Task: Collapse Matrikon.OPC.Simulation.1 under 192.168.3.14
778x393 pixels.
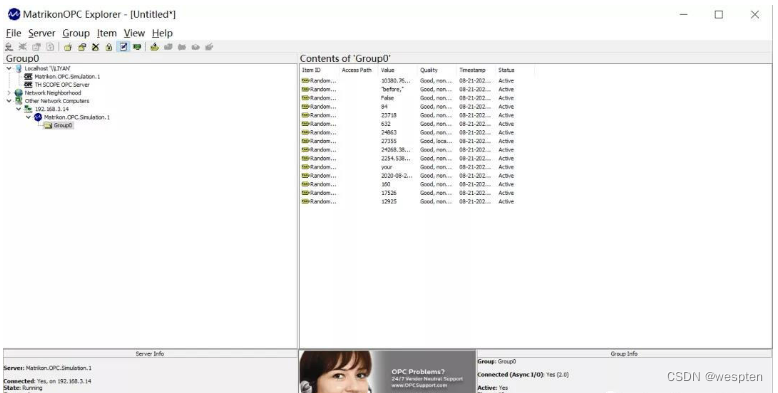Action: point(28,117)
